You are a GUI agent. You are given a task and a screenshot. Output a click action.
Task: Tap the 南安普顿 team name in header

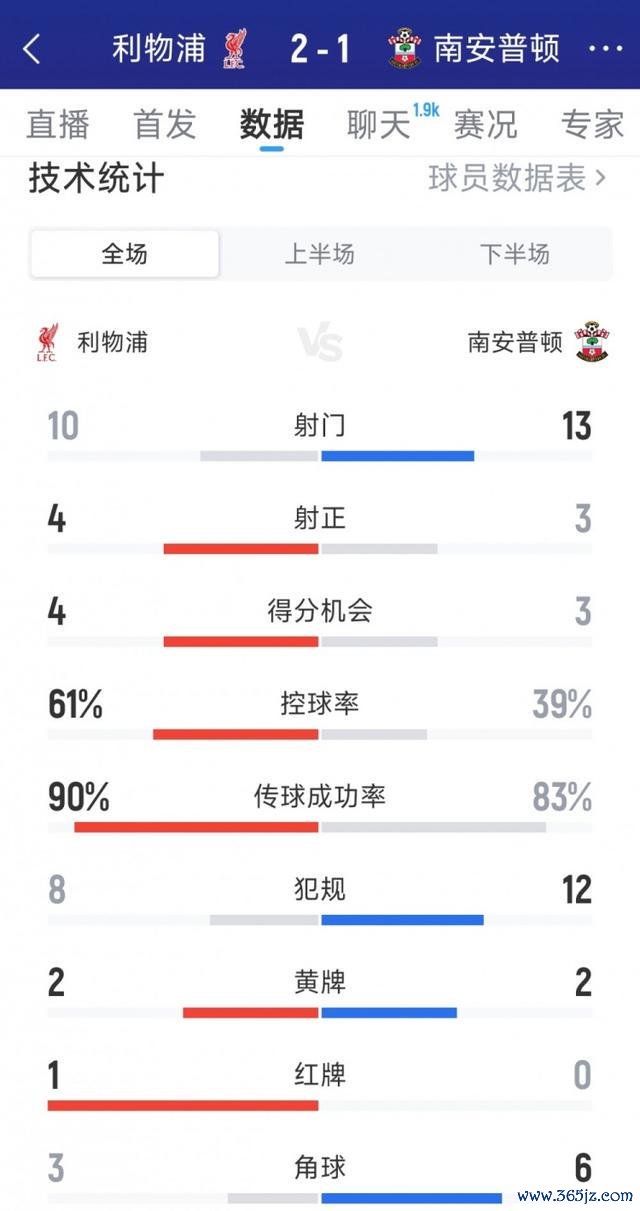(x=496, y=48)
